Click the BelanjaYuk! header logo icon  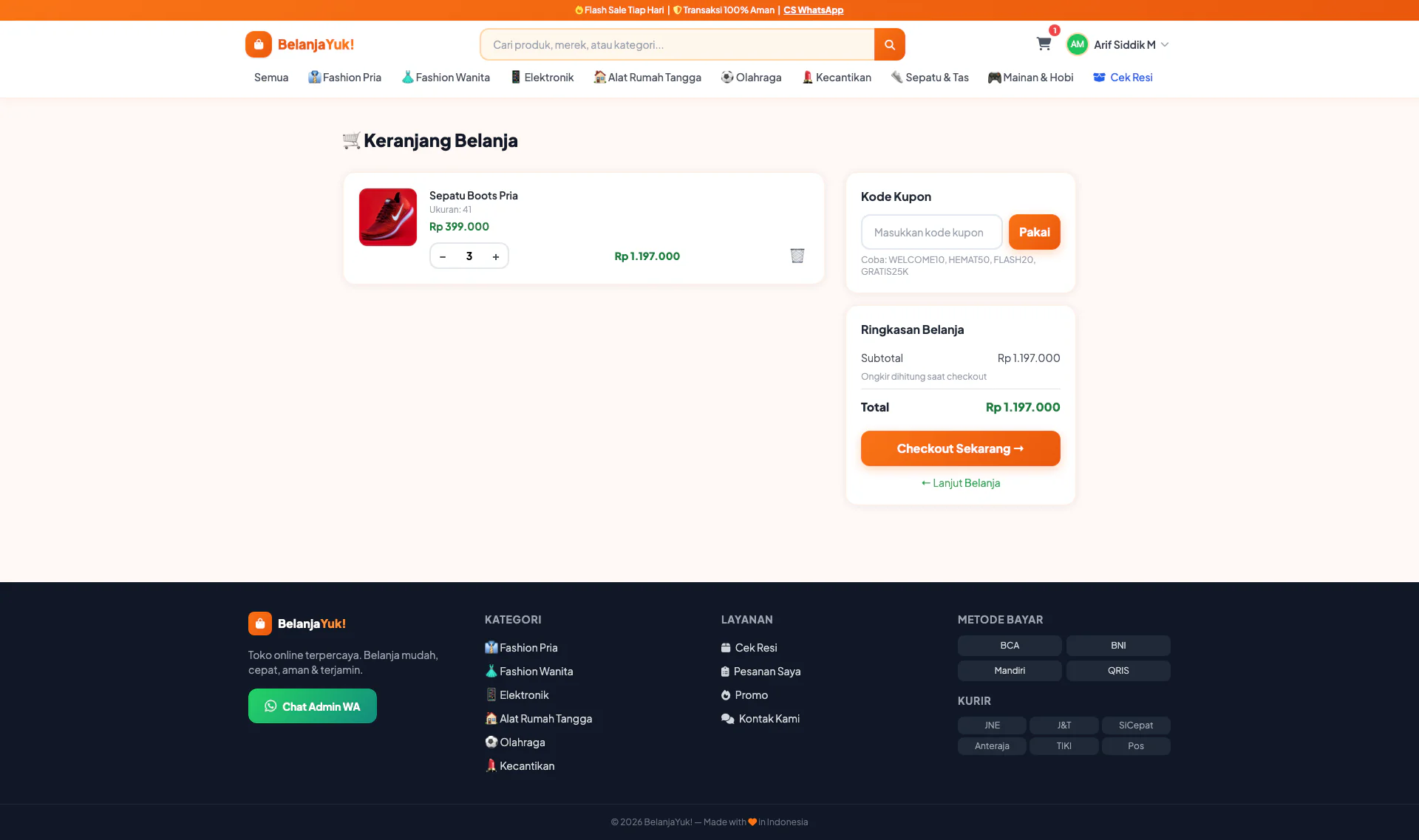tap(259, 44)
